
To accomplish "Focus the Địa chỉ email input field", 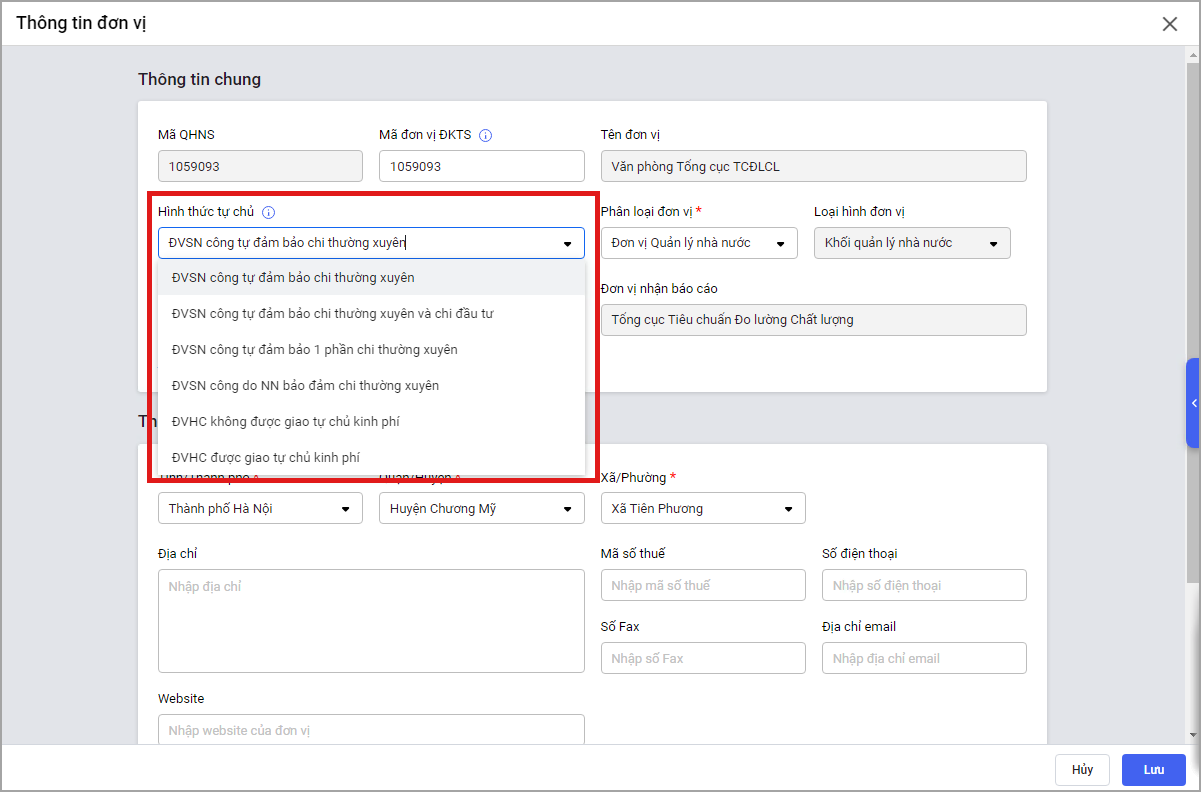I will coord(924,658).
